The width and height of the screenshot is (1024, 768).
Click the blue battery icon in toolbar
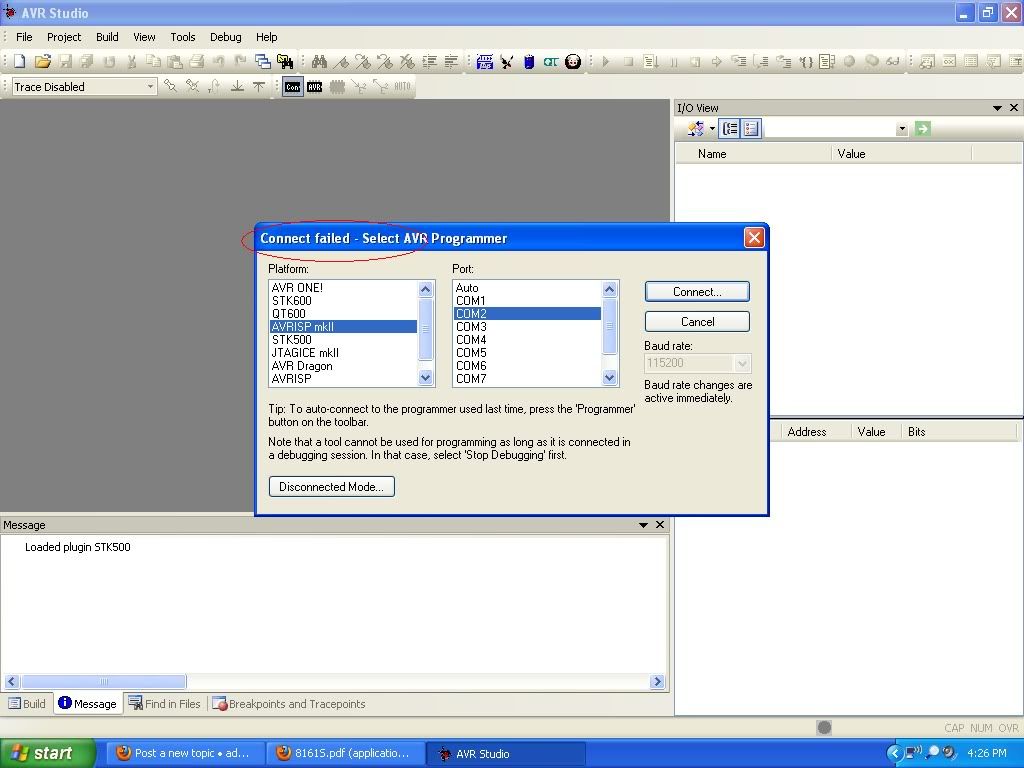pyautogui.click(x=528, y=61)
